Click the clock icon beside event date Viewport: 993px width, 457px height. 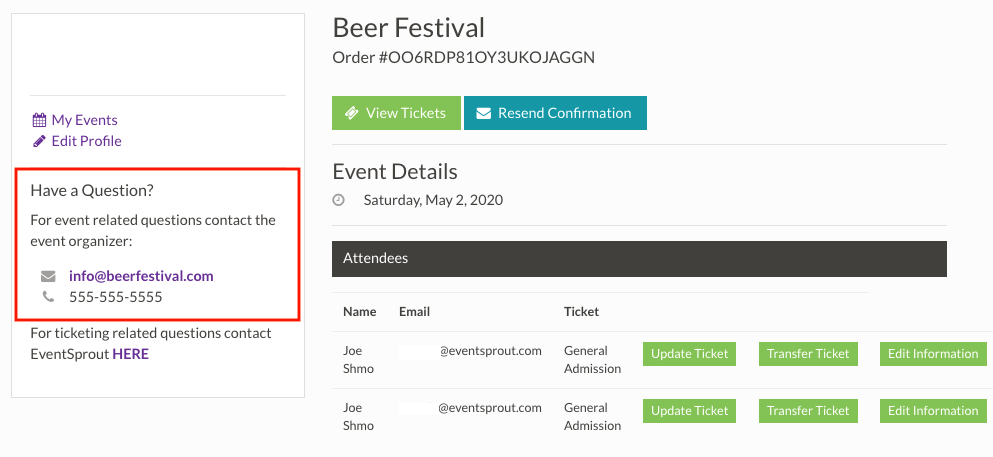tap(339, 200)
